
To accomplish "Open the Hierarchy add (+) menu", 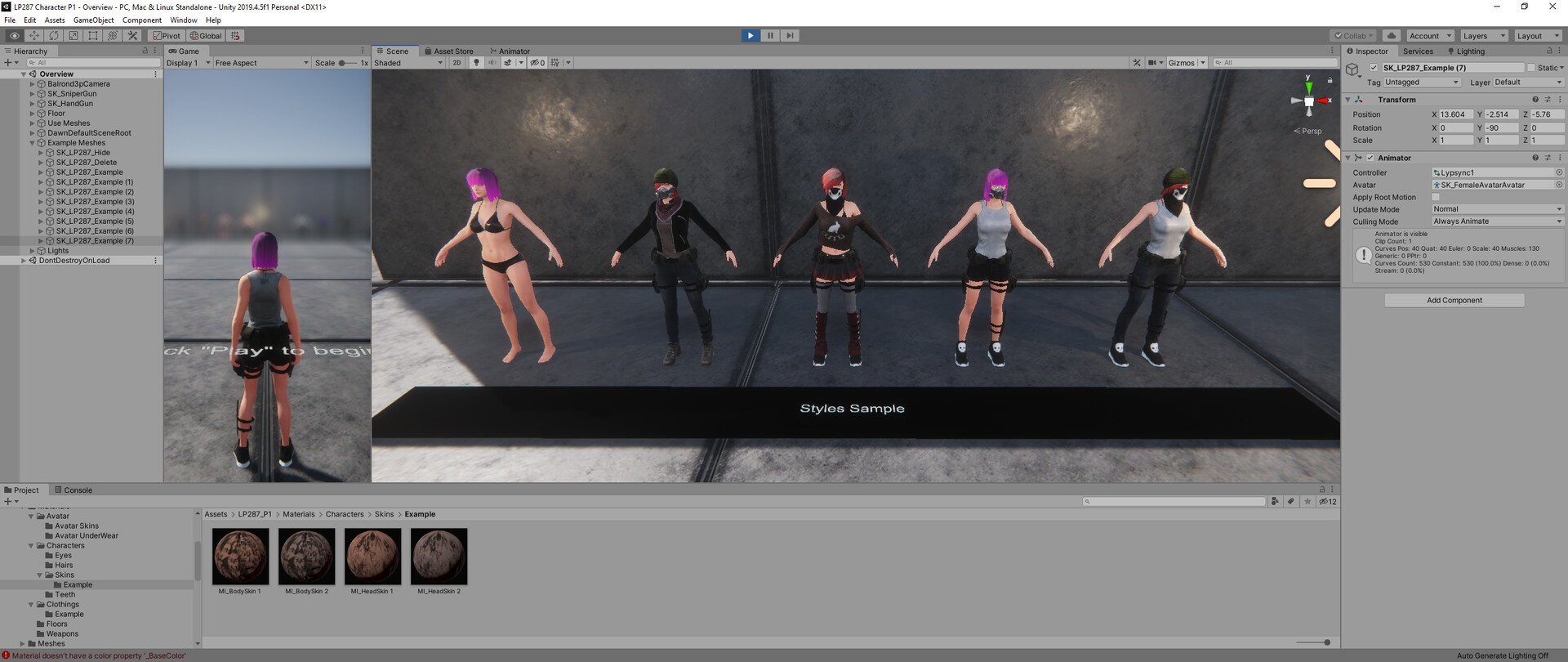I will point(11,63).
